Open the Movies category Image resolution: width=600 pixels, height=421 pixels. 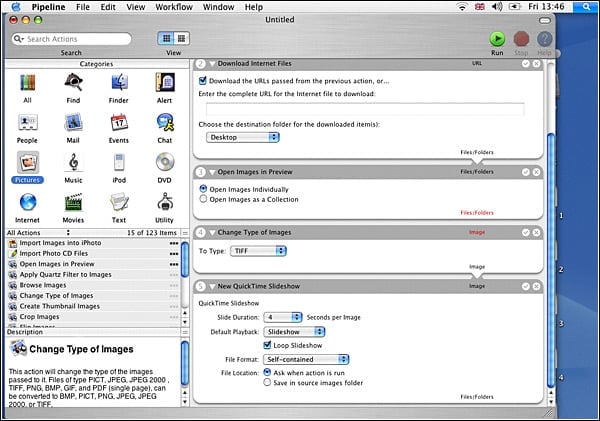[x=73, y=203]
